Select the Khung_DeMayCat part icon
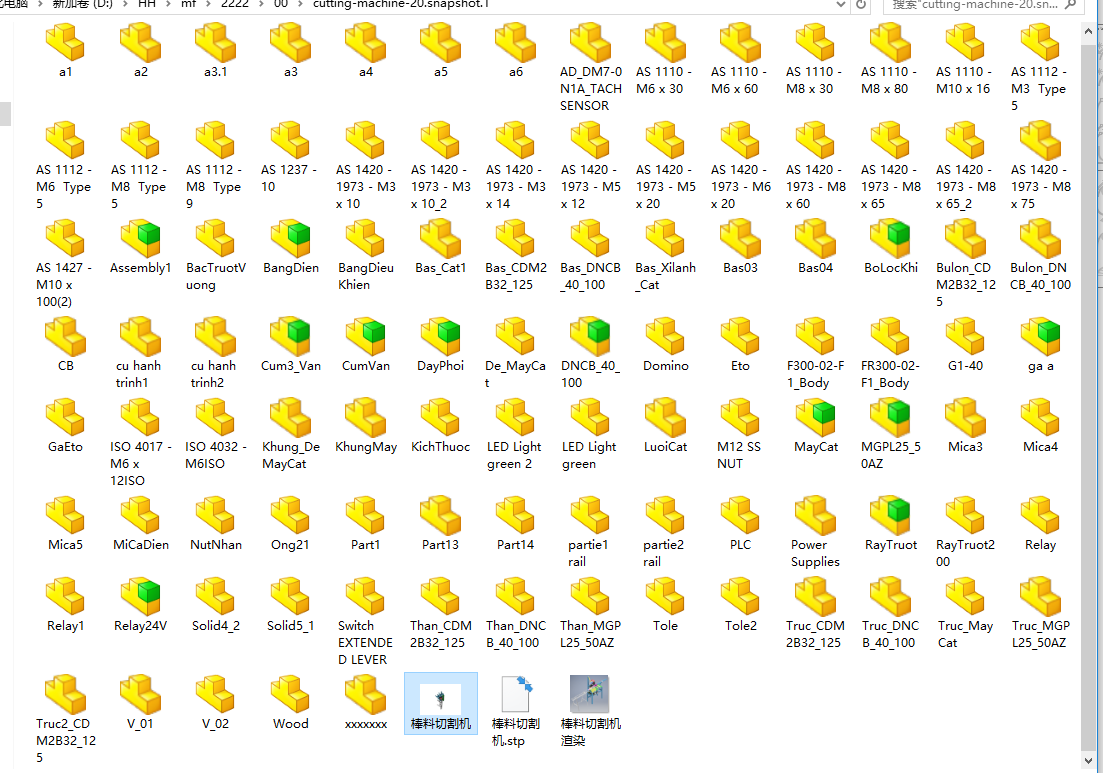Screen dimensions: 1103x773 coord(291,416)
